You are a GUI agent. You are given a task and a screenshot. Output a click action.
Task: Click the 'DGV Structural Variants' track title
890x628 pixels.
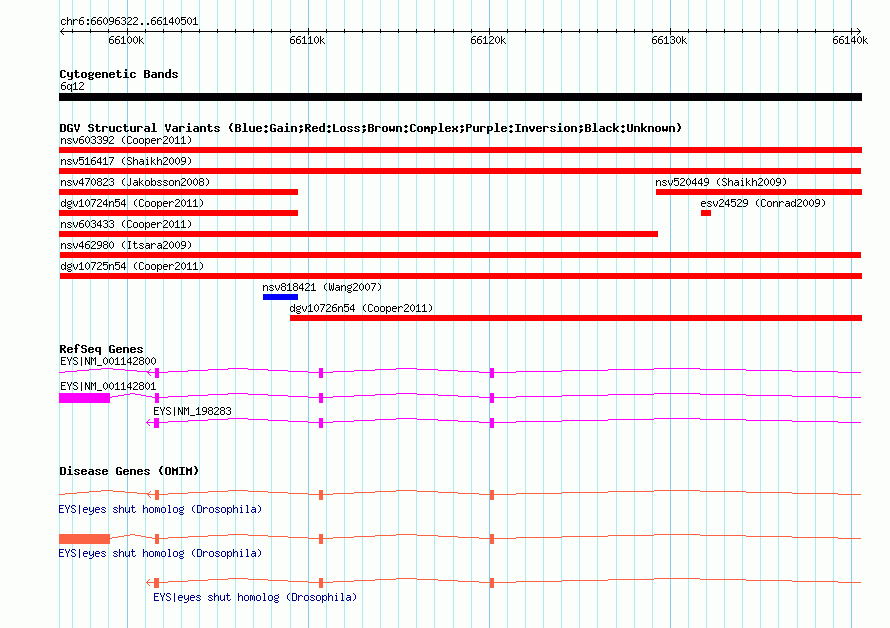coord(370,128)
